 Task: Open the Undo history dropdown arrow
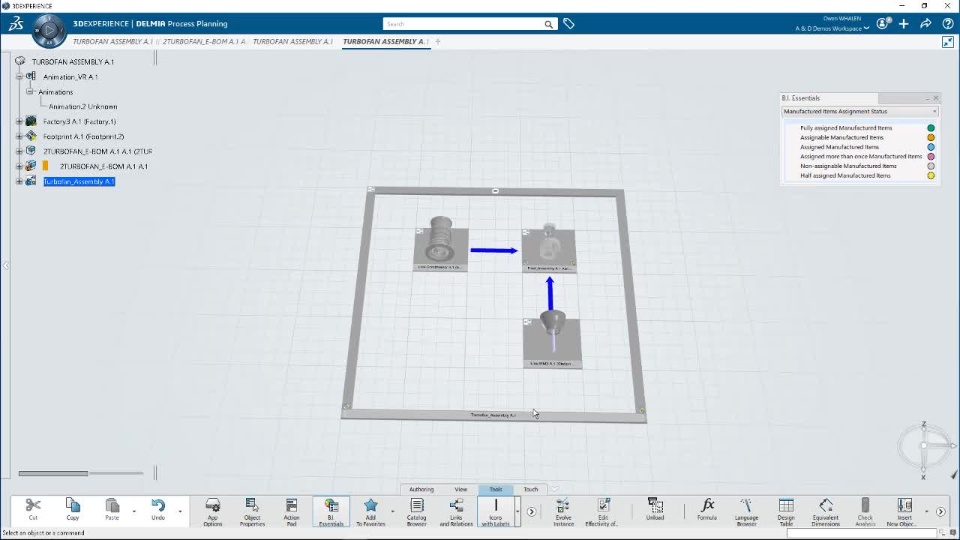point(180,511)
